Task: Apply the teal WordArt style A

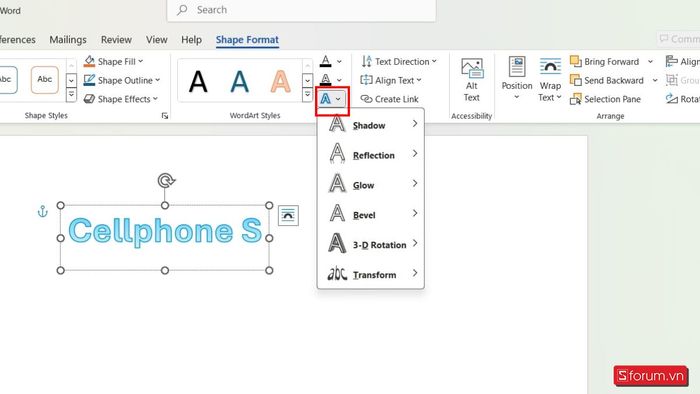Action: pos(239,82)
